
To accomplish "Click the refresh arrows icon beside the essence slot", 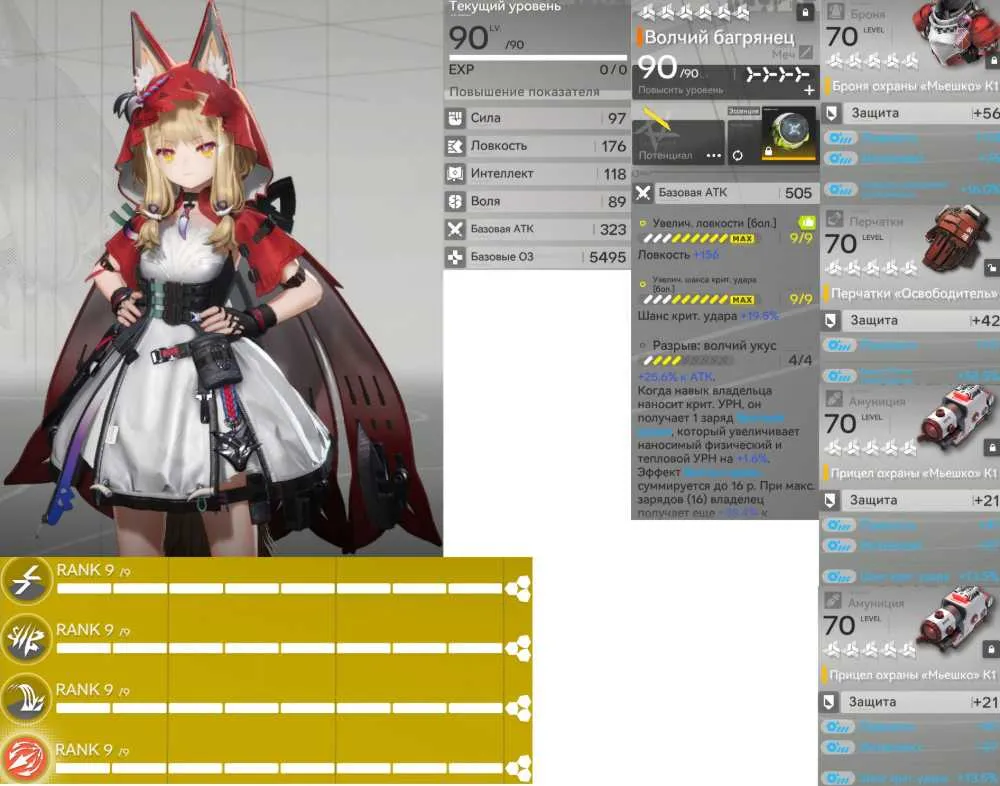I will (738, 156).
